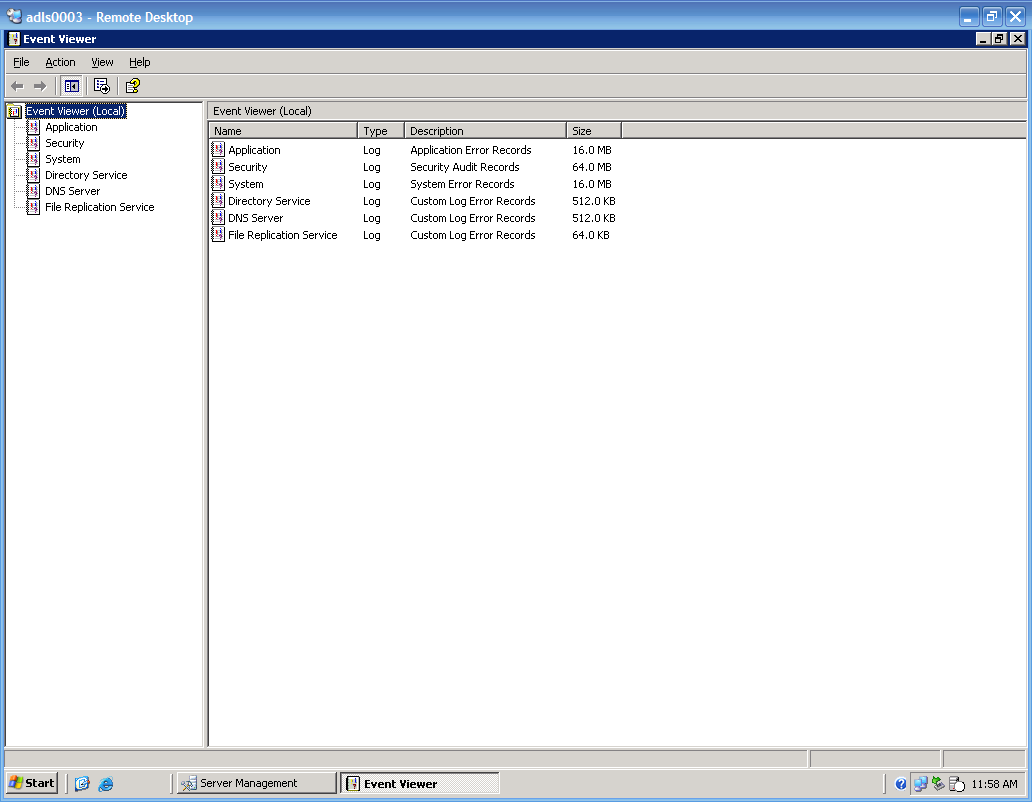Open the Start menu
1032x802 pixels.
tap(32, 783)
